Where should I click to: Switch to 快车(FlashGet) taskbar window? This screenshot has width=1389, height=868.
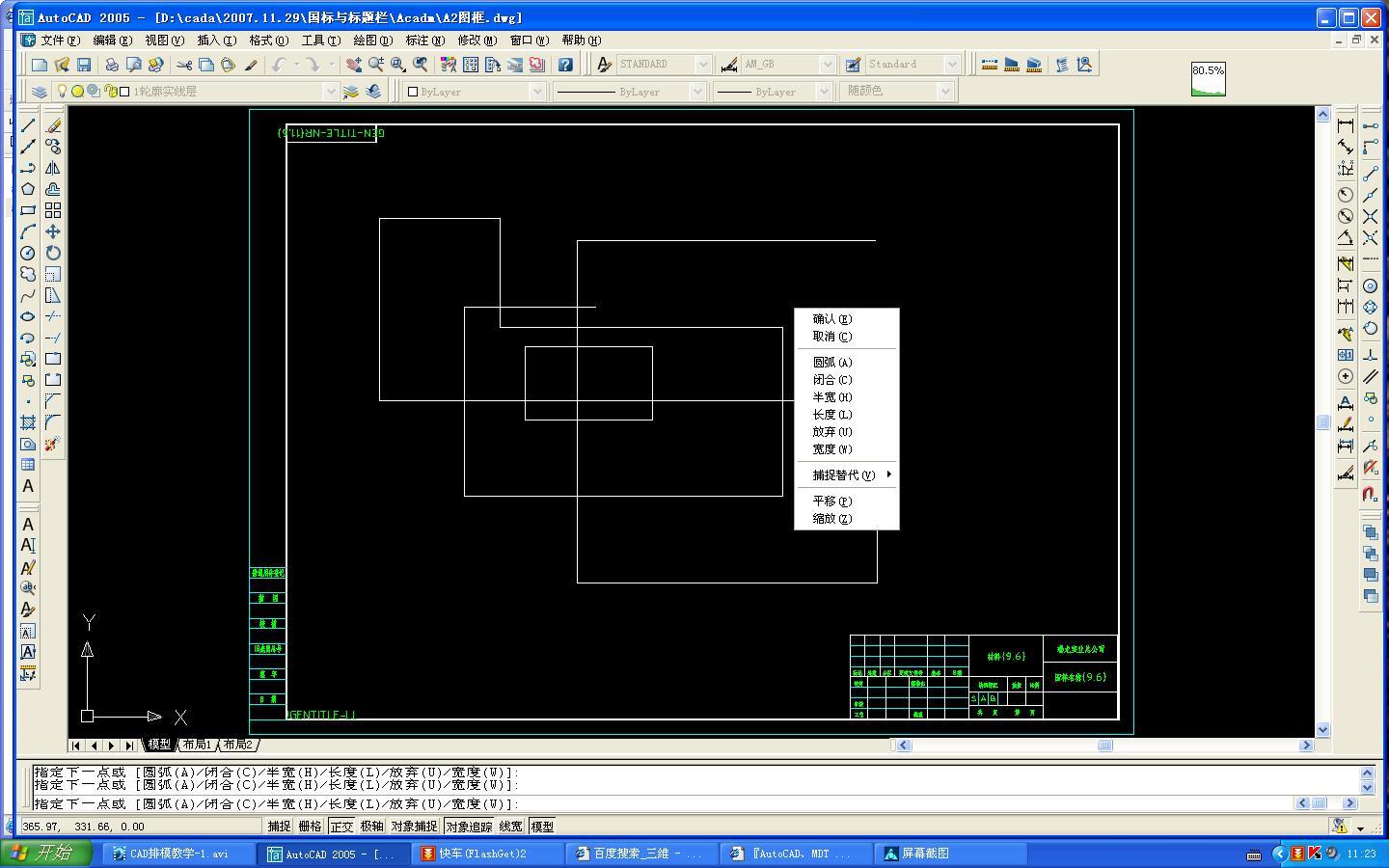489,854
